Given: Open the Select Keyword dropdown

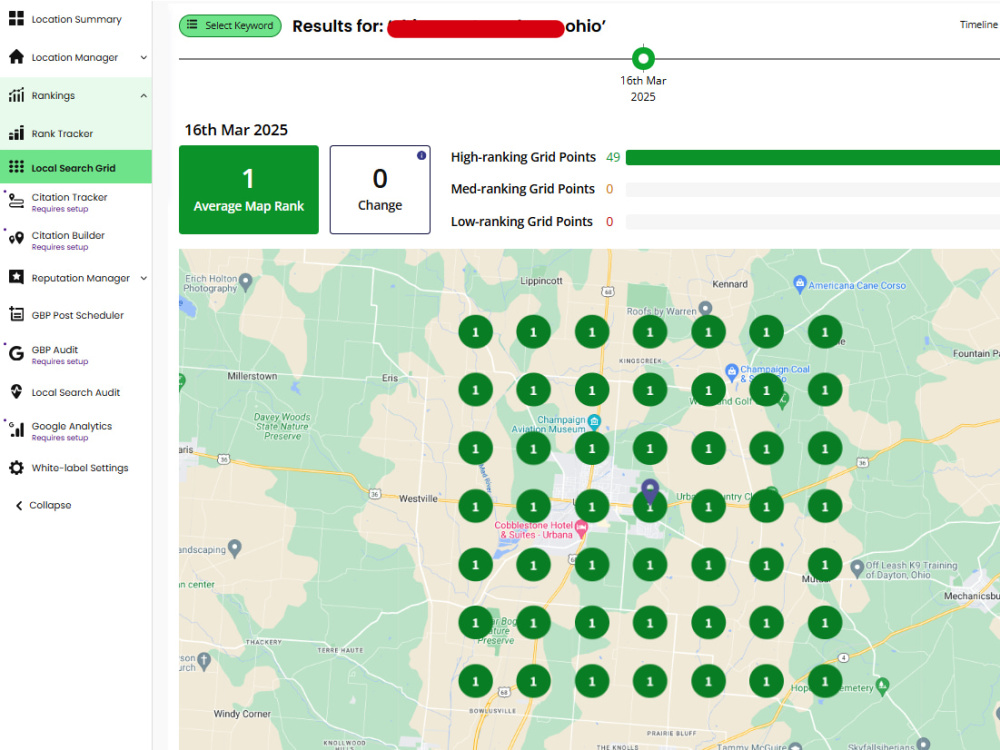Looking at the screenshot, I should pyautogui.click(x=230, y=26).
